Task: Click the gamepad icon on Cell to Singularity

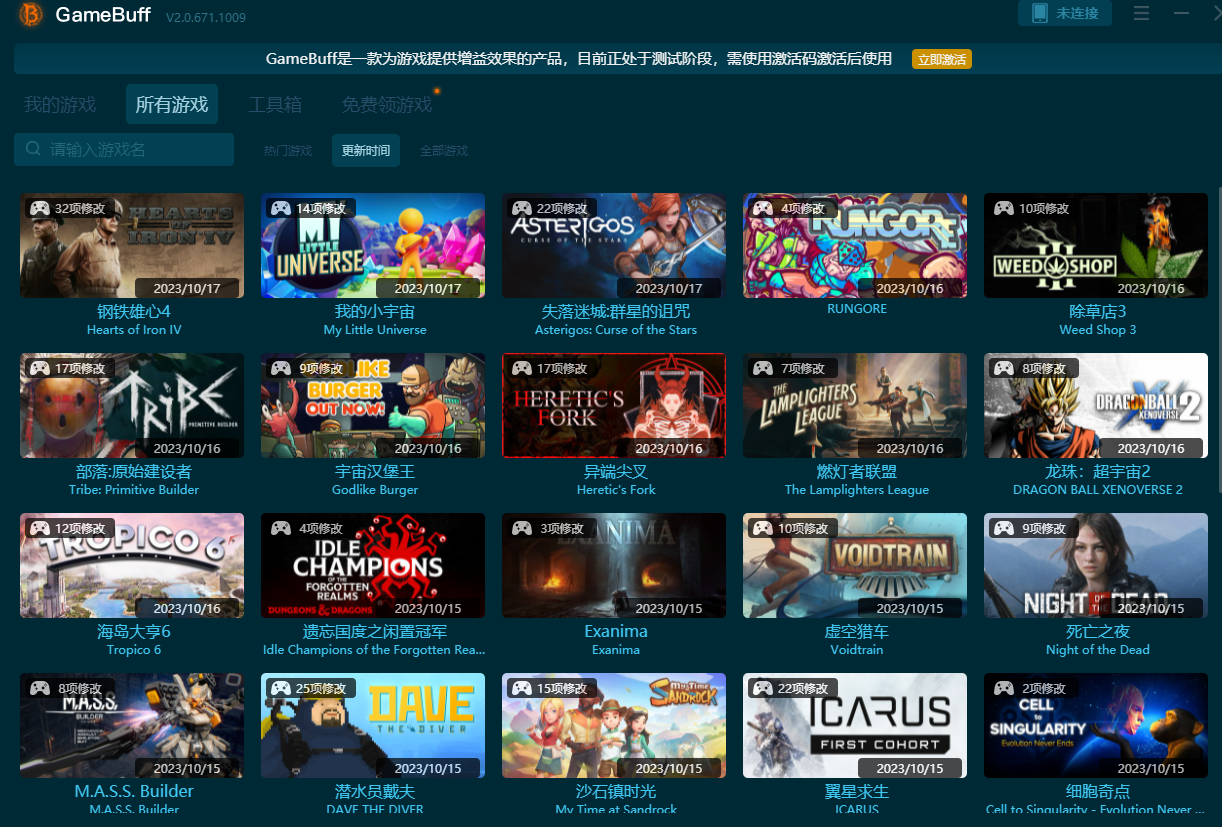Action: point(1003,688)
